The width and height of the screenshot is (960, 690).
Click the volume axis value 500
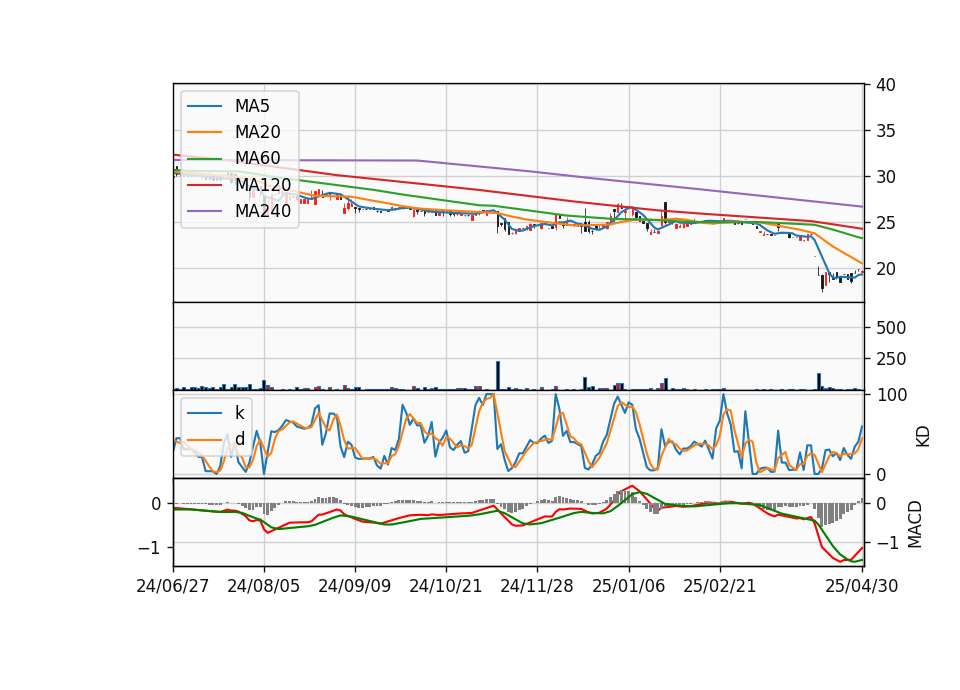tap(891, 328)
